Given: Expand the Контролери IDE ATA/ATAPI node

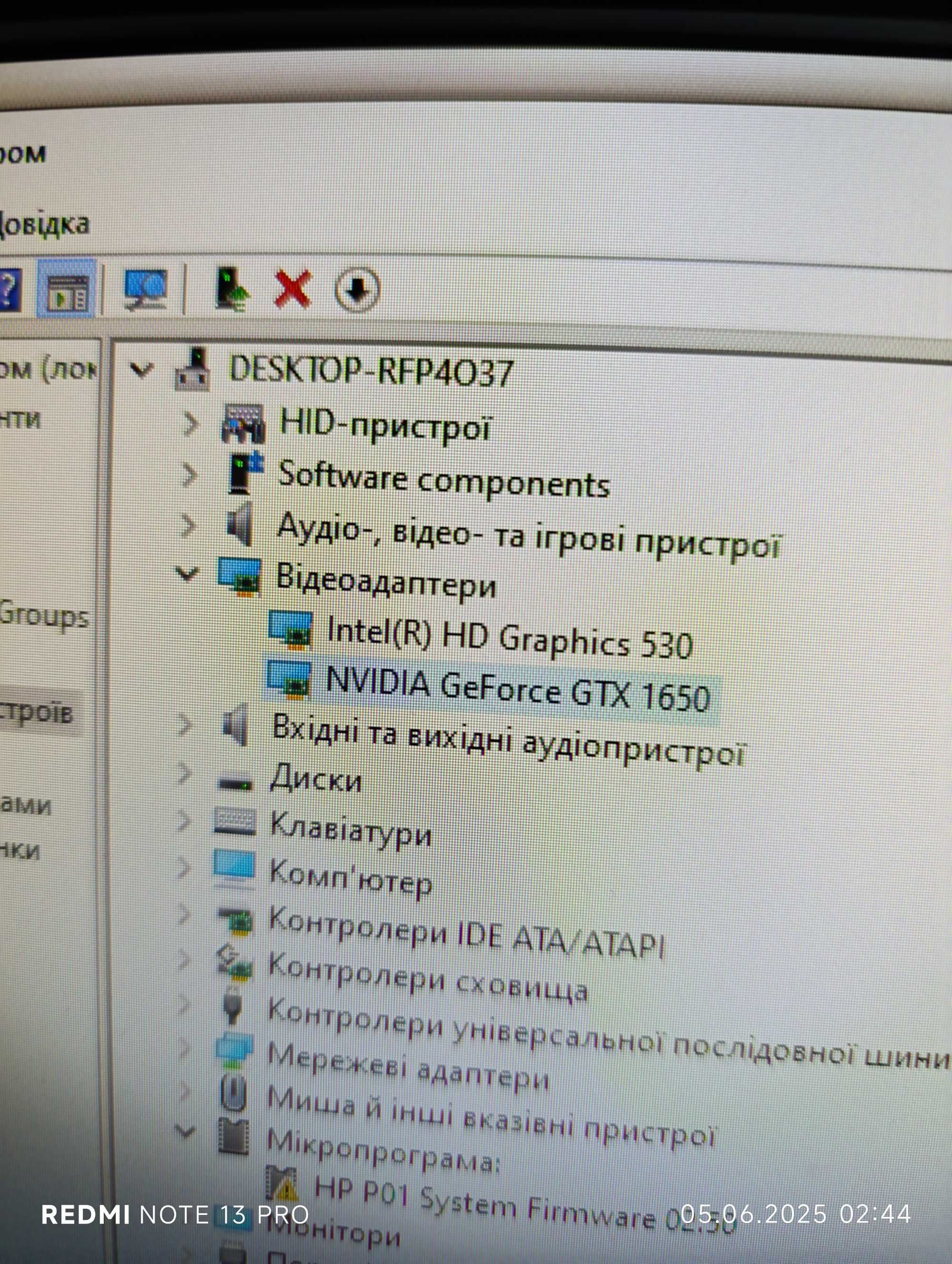Looking at the screenshot, I should coord(184,914).
